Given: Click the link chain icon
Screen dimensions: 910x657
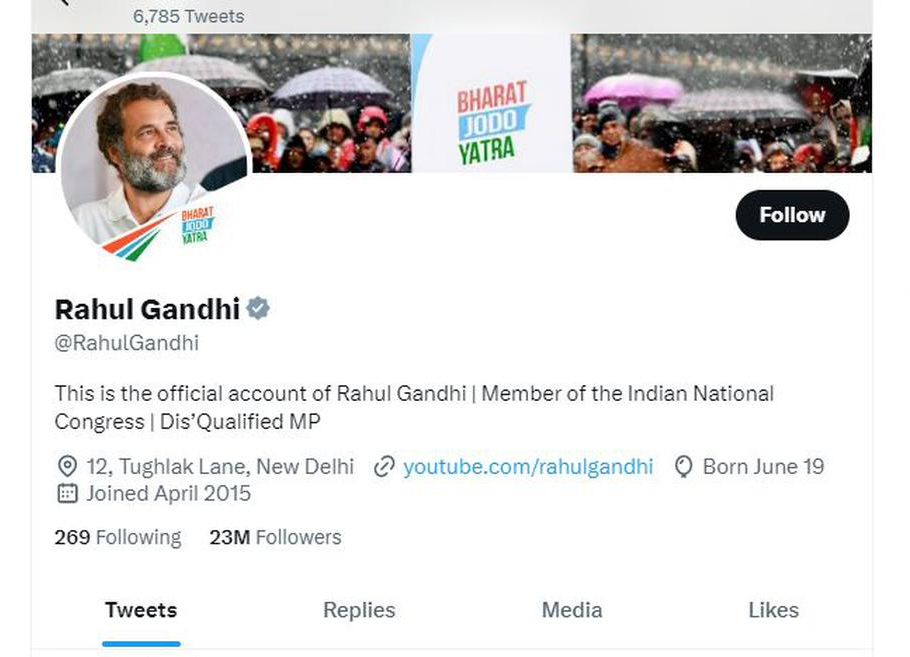Looking at the screenshot, I should [383, 466].
